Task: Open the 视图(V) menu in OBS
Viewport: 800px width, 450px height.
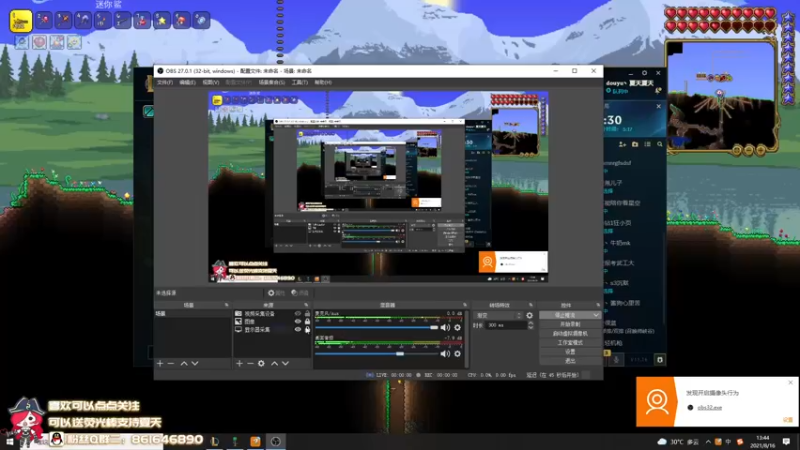Action: (211, 82)
